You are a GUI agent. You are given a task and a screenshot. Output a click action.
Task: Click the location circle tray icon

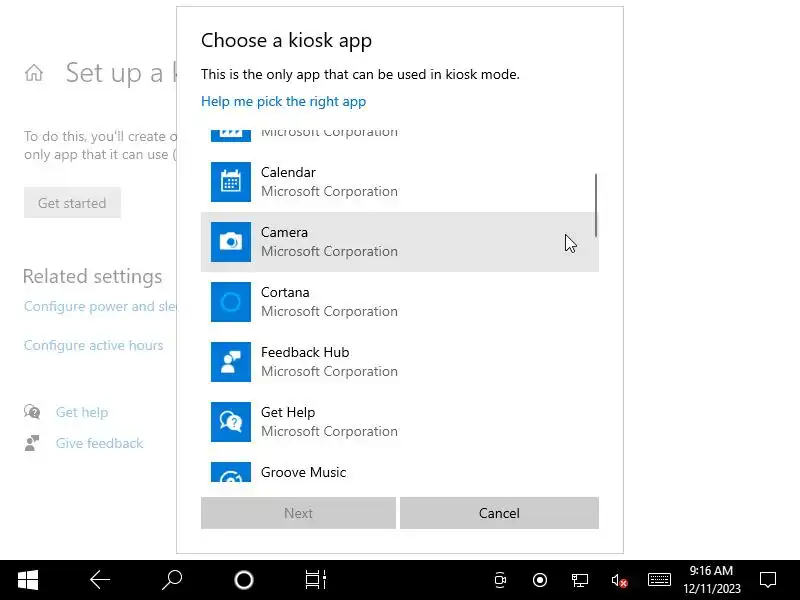tap(540, 580)
